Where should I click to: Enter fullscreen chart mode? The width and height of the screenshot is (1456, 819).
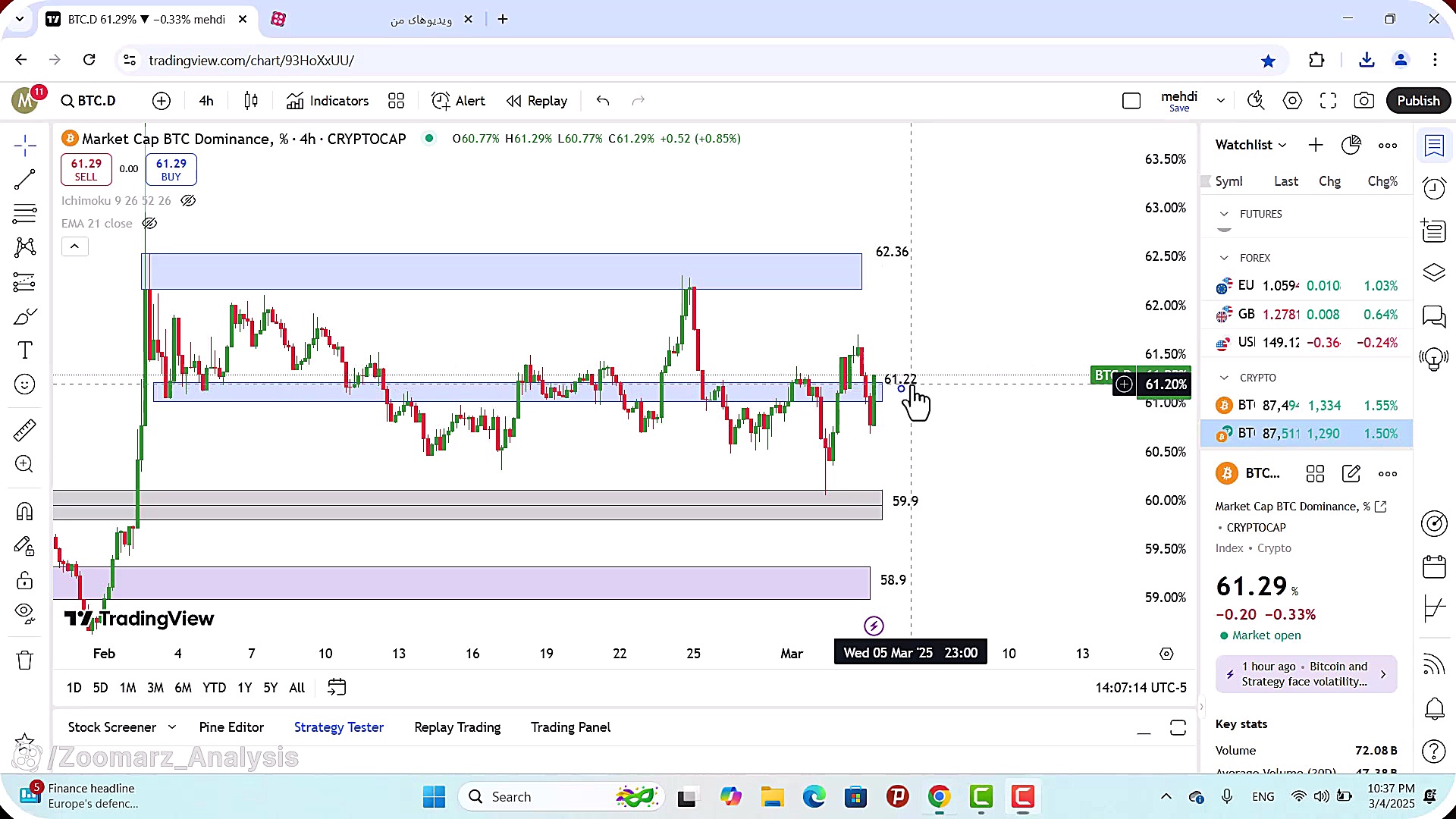pos(1328,101)
